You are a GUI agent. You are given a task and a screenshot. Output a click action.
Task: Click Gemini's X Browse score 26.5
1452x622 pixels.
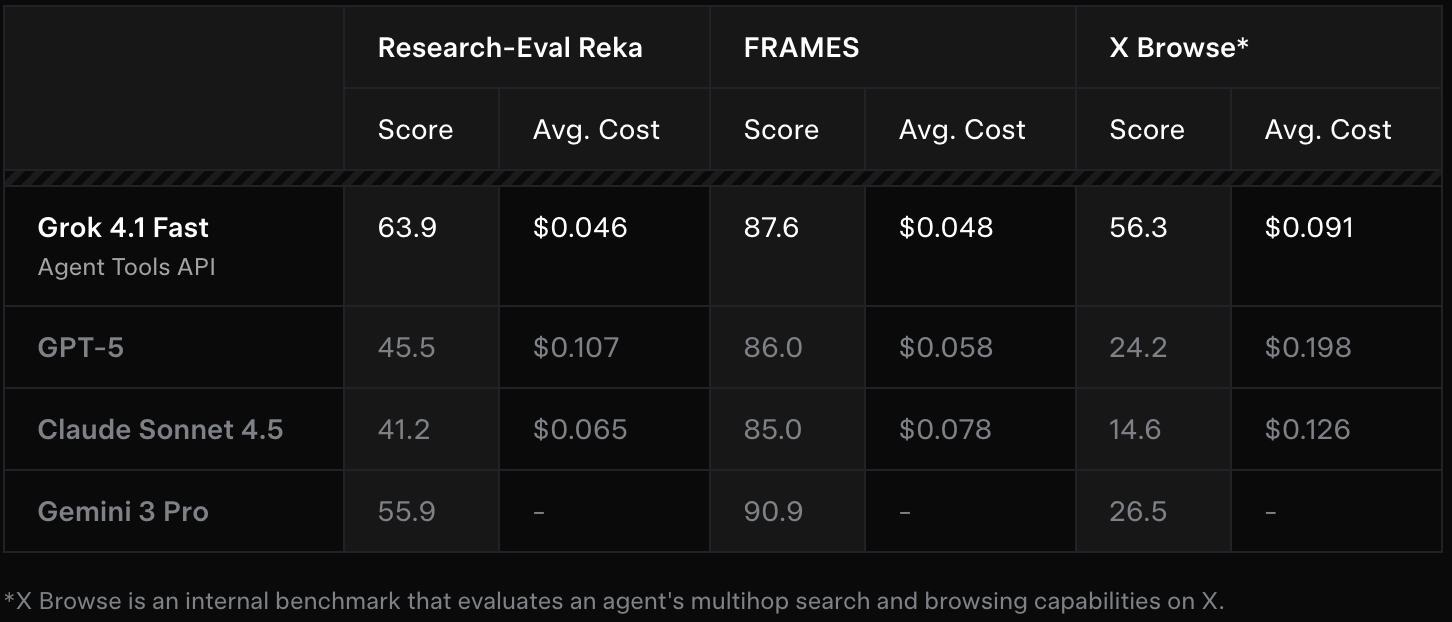[x=1138, y=512]
